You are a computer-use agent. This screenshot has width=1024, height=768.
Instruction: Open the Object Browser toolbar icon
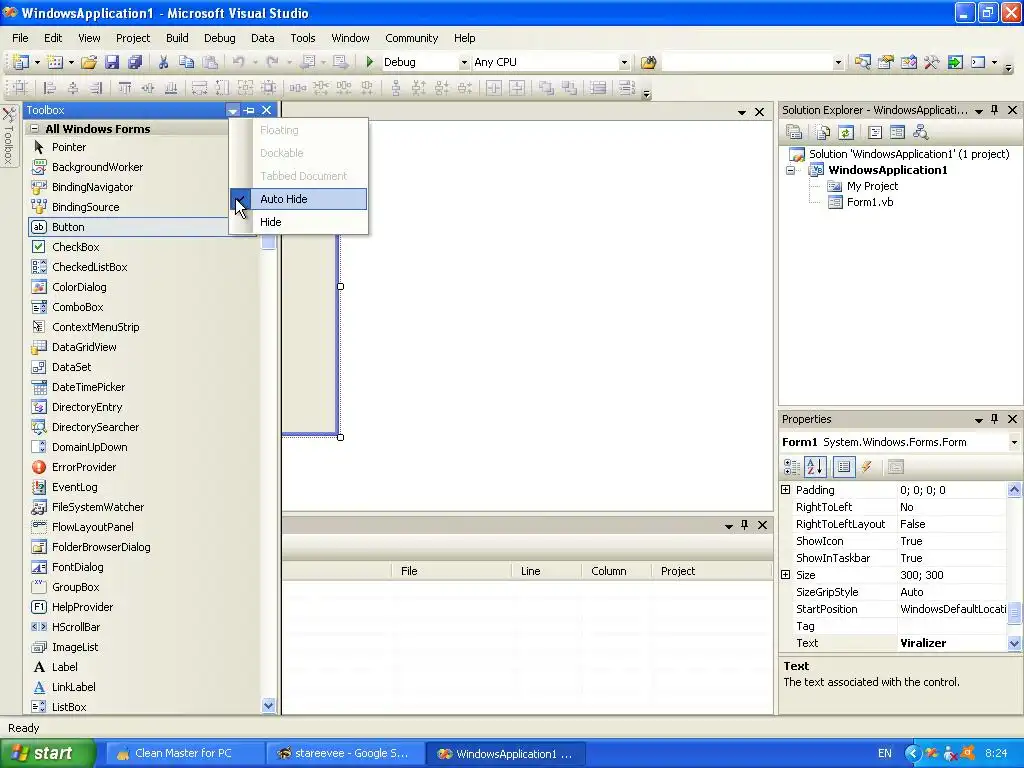point(908,62)
